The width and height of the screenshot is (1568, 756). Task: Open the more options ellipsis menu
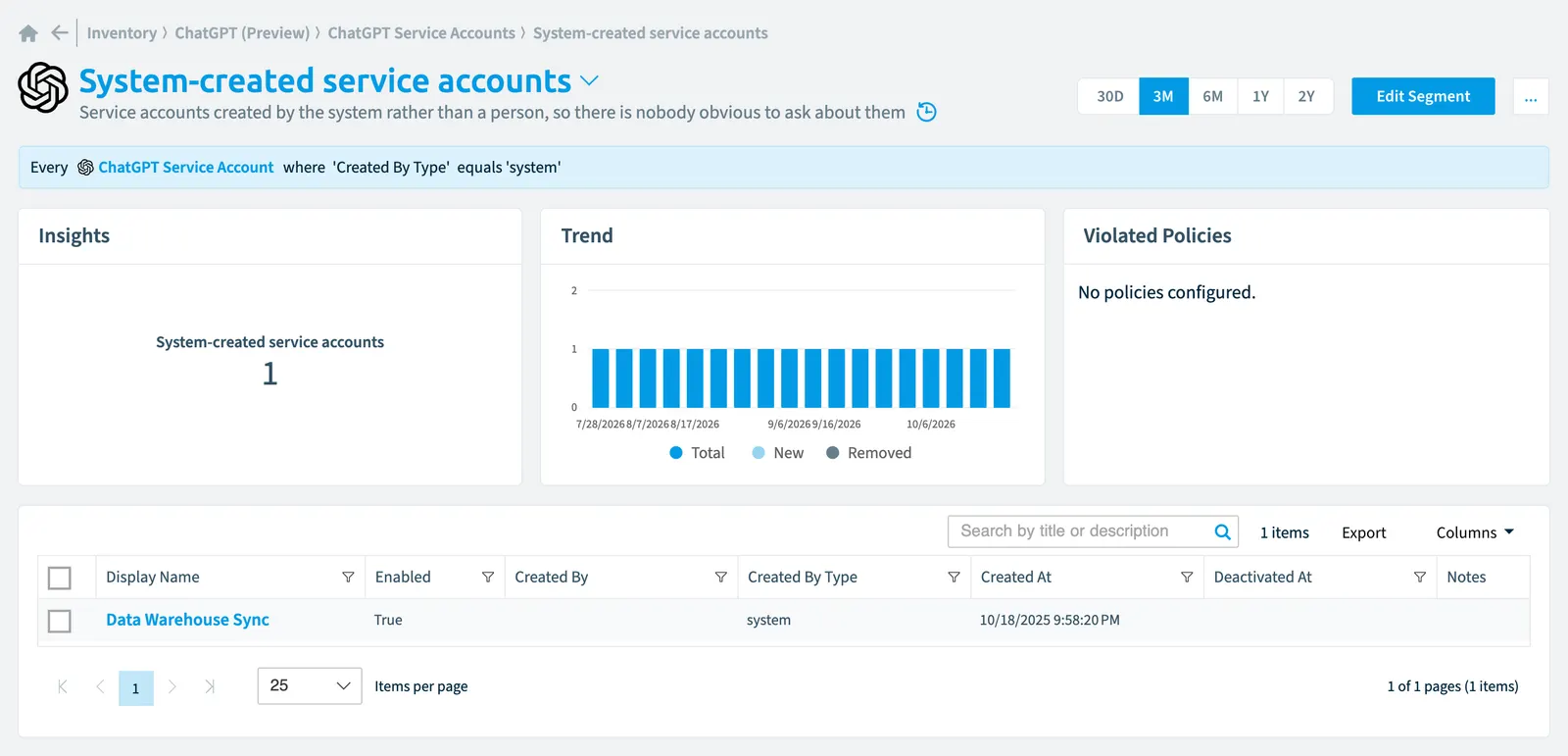pyautogui.click(x=1531, y=96)
